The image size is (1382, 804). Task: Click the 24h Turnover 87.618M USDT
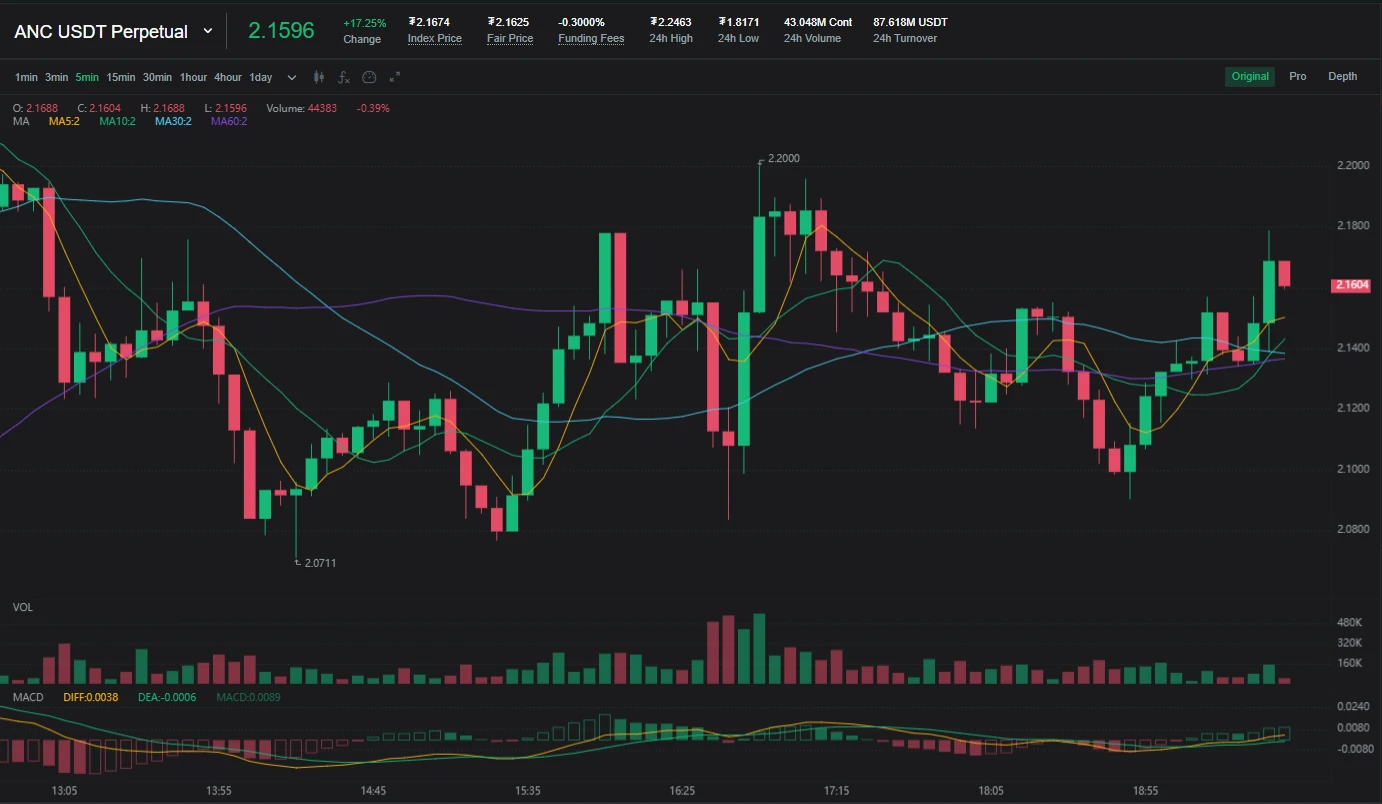(x=910, y=22)
